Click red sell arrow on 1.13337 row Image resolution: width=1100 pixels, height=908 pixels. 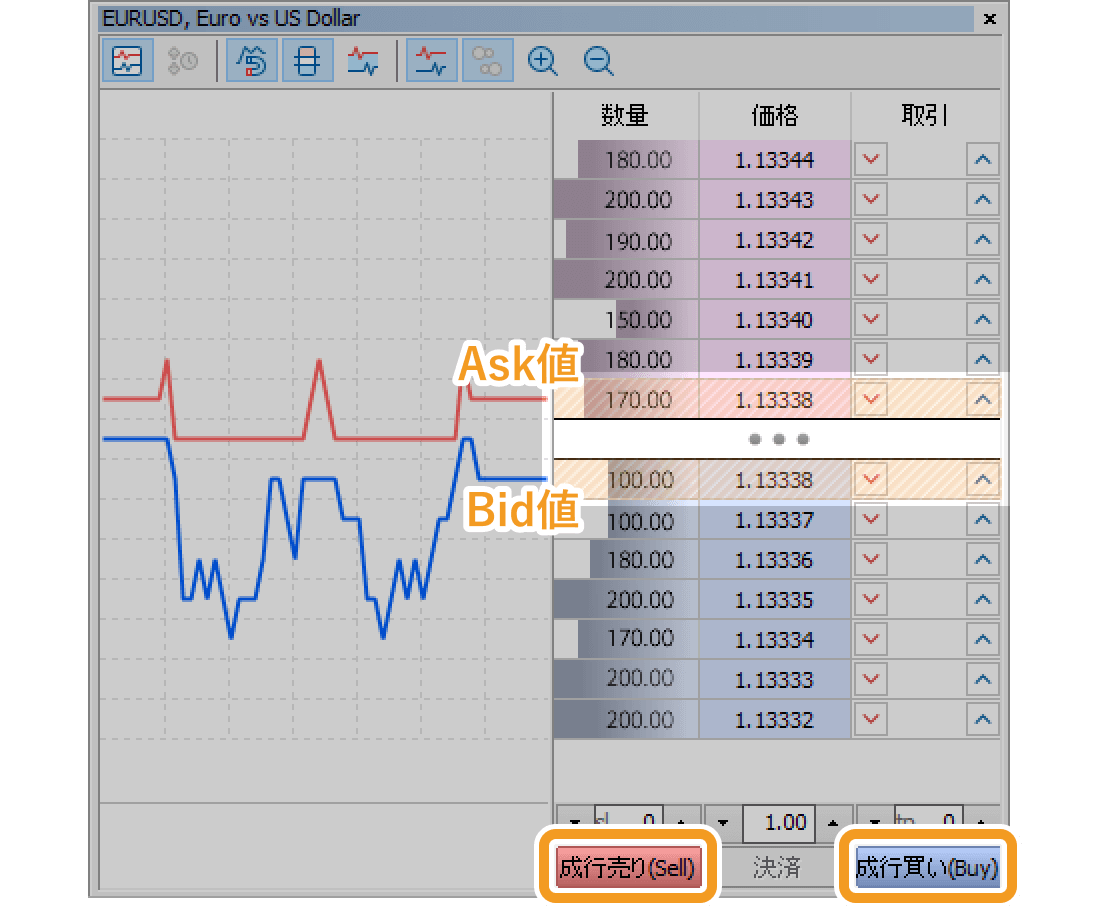[x=871, y=520]
